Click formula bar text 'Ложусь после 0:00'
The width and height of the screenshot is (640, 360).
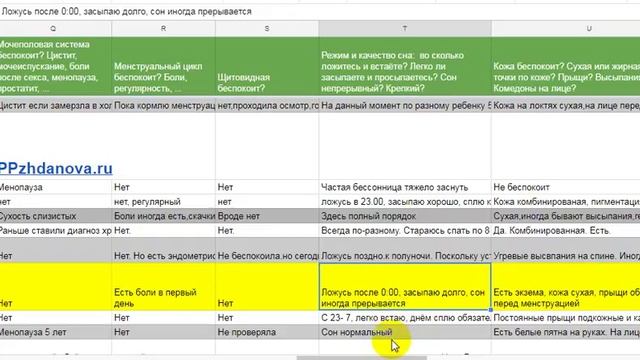tap(40, 11)
